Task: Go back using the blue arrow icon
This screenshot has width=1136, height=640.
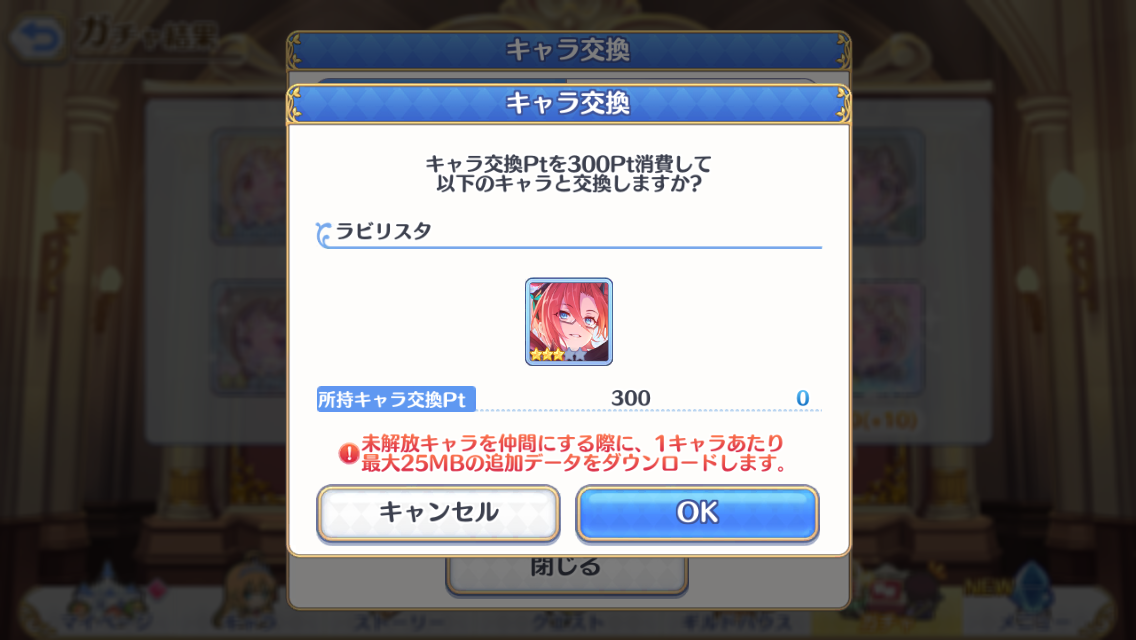Action: tap(38, 36)
